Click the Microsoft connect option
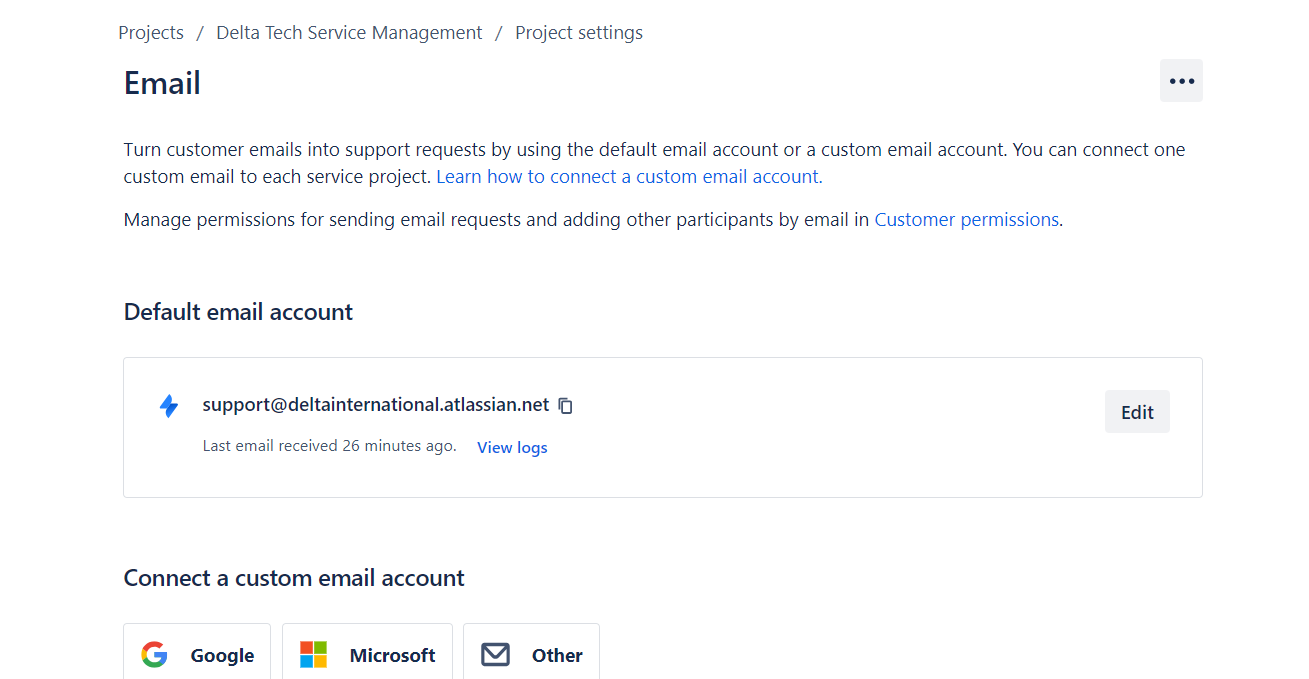This screenshot has height=679, width=1309. coord(367,654)
